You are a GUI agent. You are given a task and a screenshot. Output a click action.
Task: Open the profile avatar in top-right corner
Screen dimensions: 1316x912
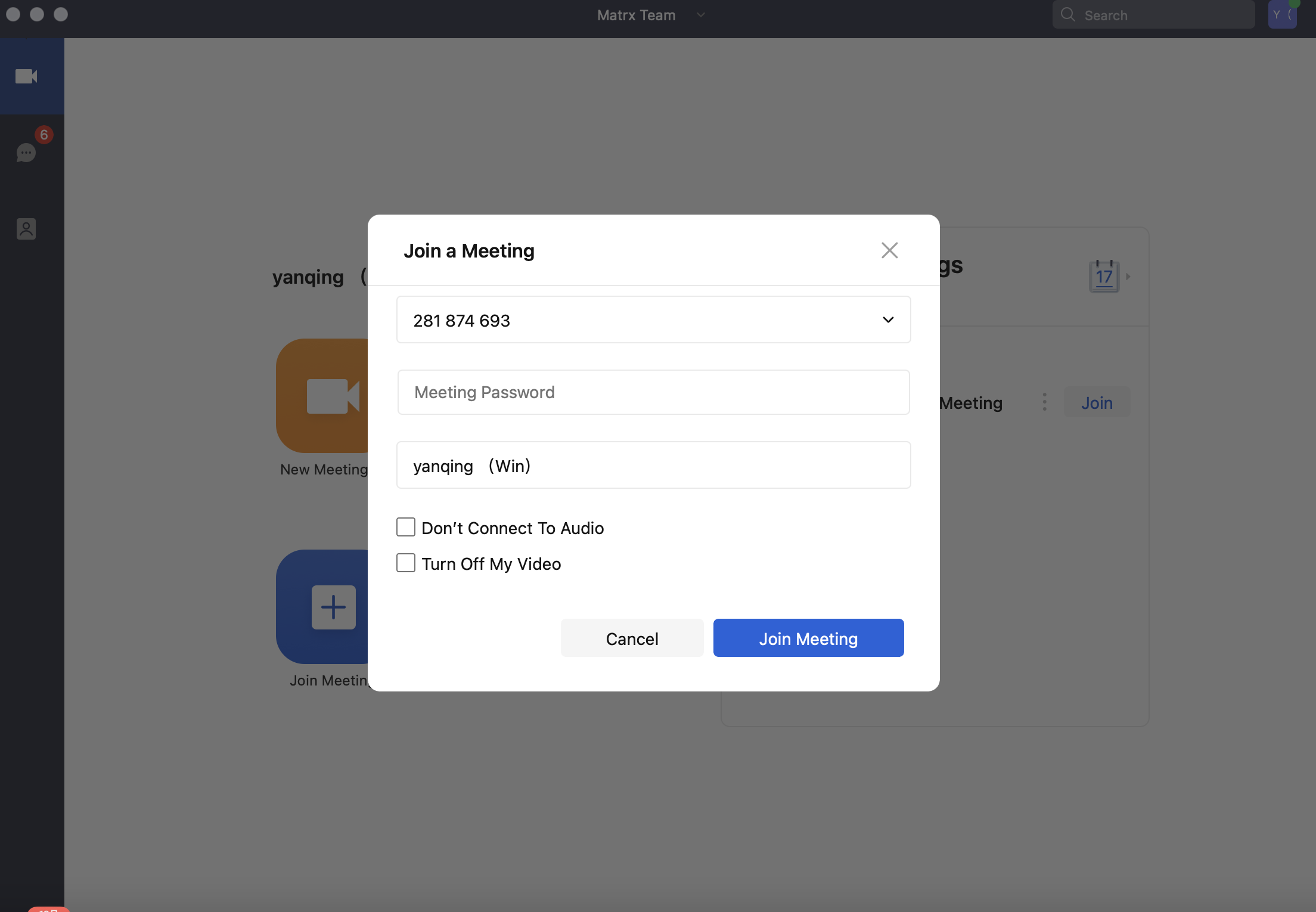click(1282, 15)
